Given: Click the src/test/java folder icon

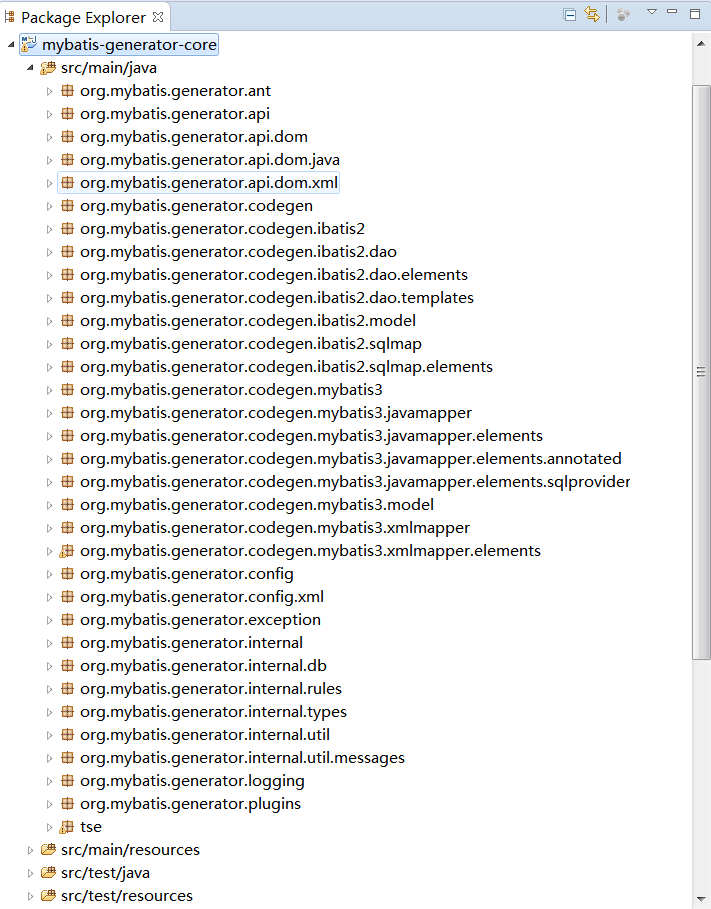Looking at the screenshot, I should (48, 873).
